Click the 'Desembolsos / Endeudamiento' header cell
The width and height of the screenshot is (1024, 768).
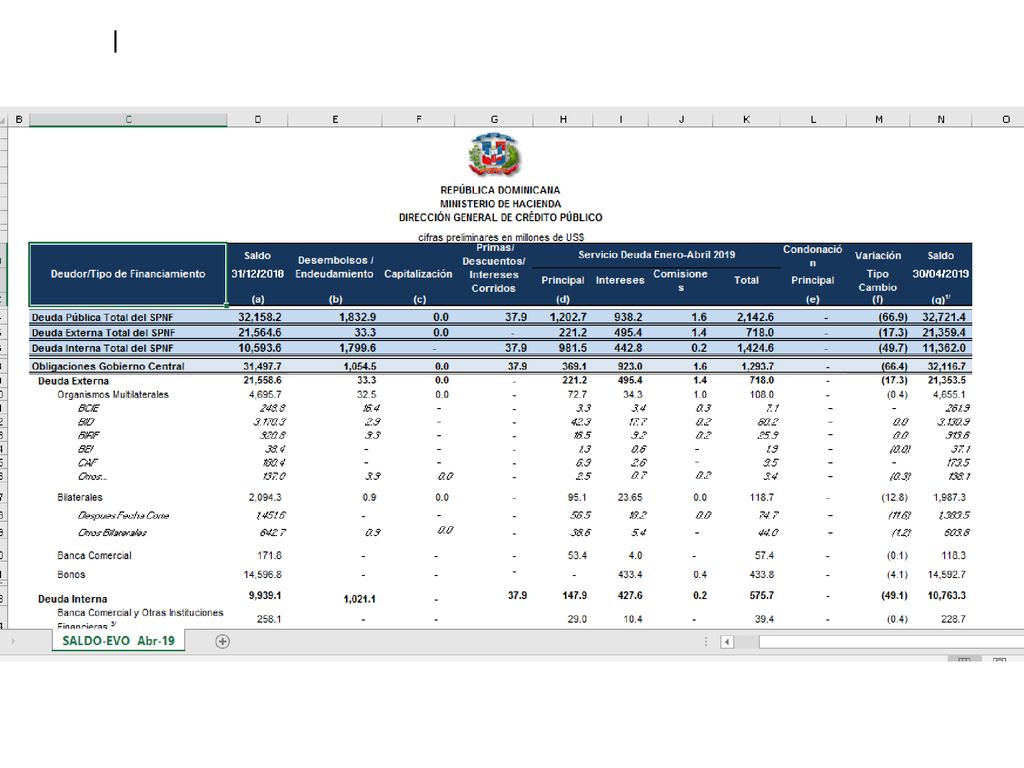[334, 274]
